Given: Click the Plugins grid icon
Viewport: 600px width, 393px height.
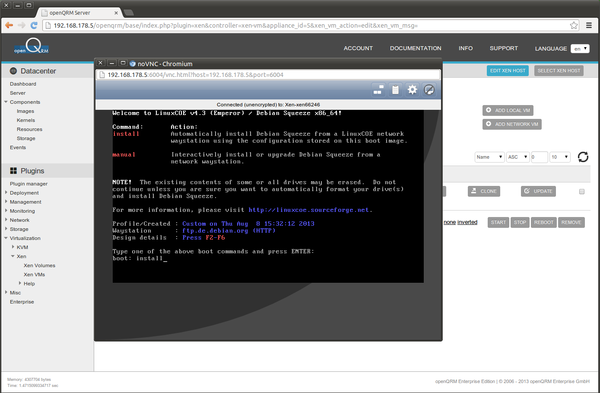Looking at the screenshot, I should click(x=13, y=171).
